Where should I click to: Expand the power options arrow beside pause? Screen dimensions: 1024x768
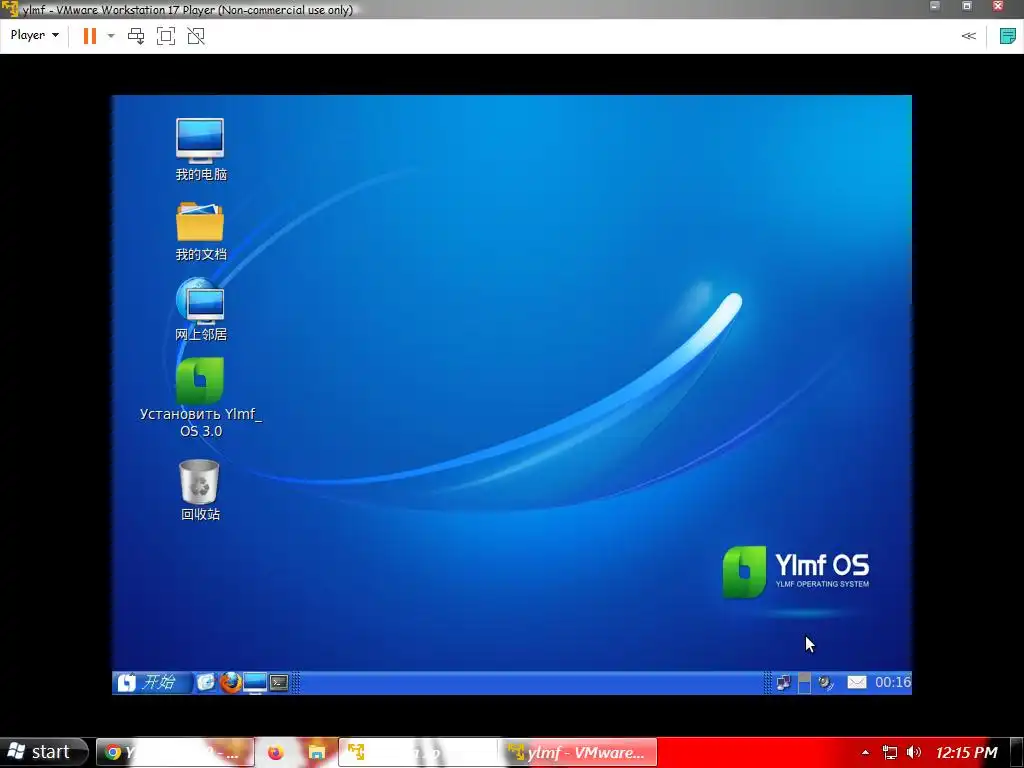pos(111,36)
